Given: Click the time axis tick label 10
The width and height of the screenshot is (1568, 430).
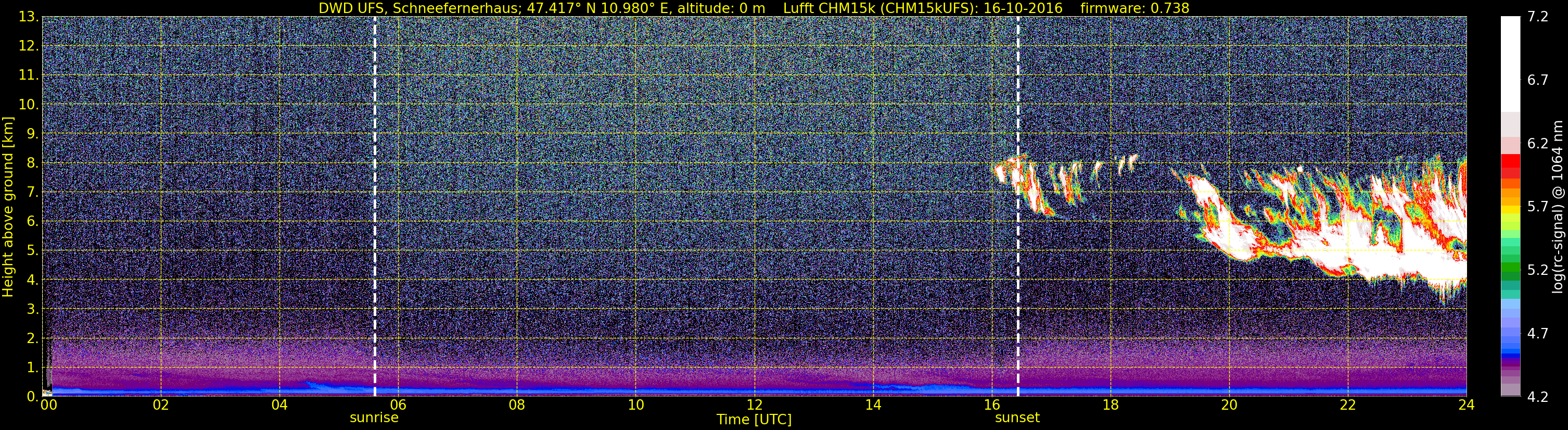Looking at the screenshot, I should 635,405.
